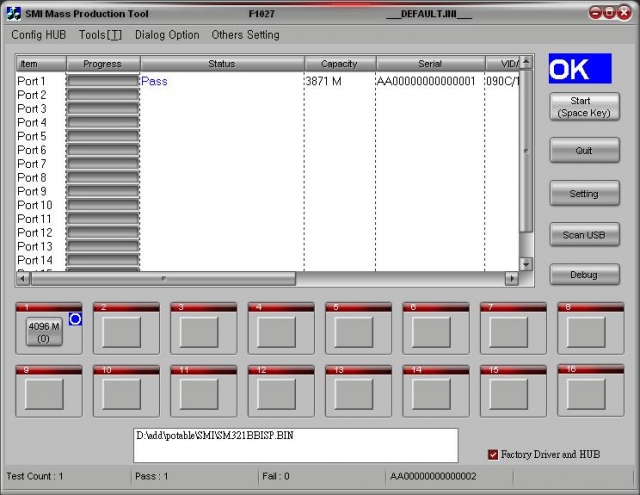The image size is (640, 495).
Task: Click the list's scroll down arrow
Action: pos(526,264)
